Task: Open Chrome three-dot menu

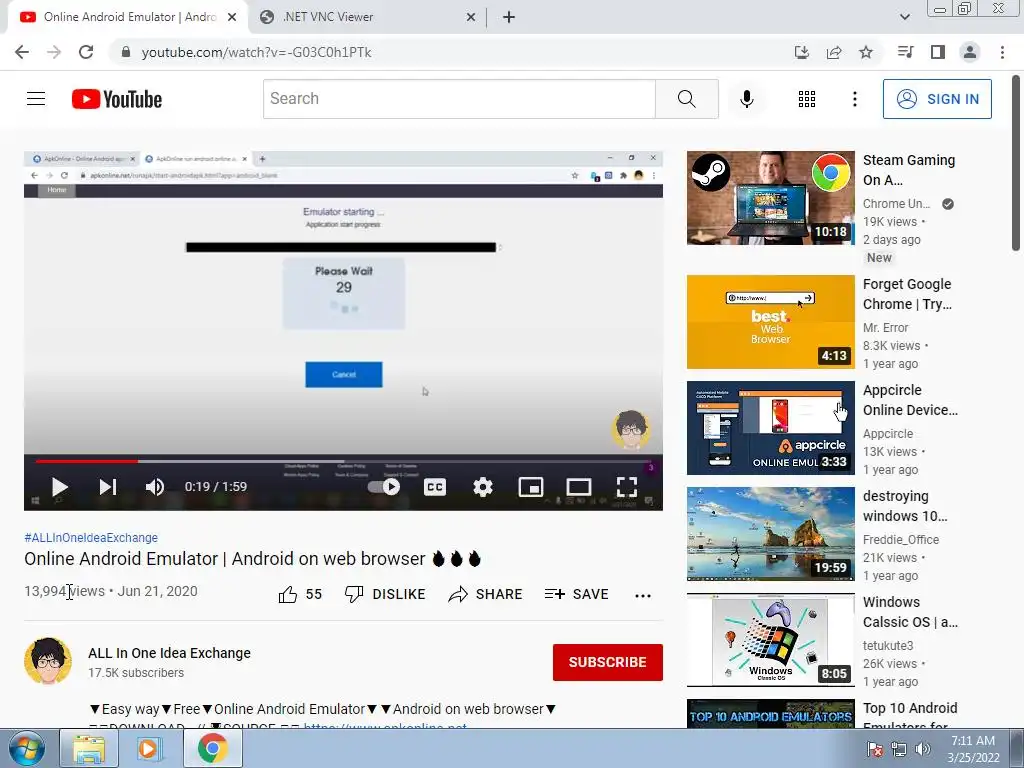Action: coord(1002,52)
